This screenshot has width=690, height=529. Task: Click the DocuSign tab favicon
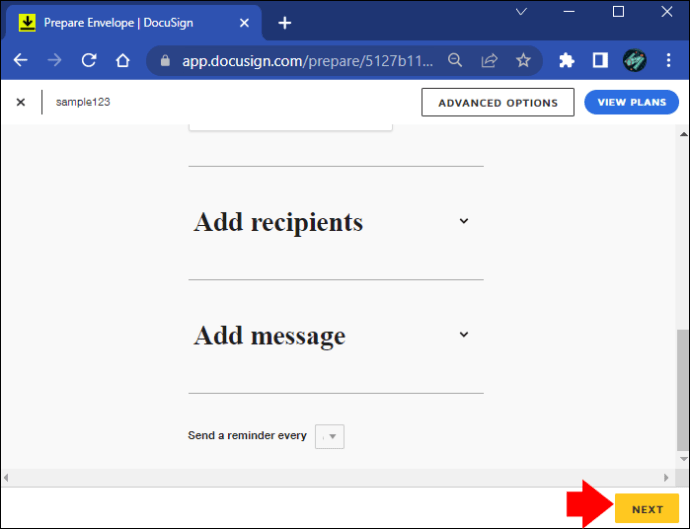27,23
